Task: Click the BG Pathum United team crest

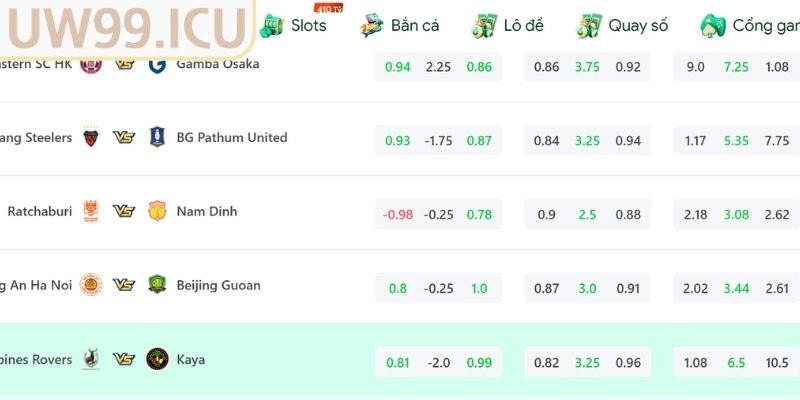Action: [x=156, y=138]
